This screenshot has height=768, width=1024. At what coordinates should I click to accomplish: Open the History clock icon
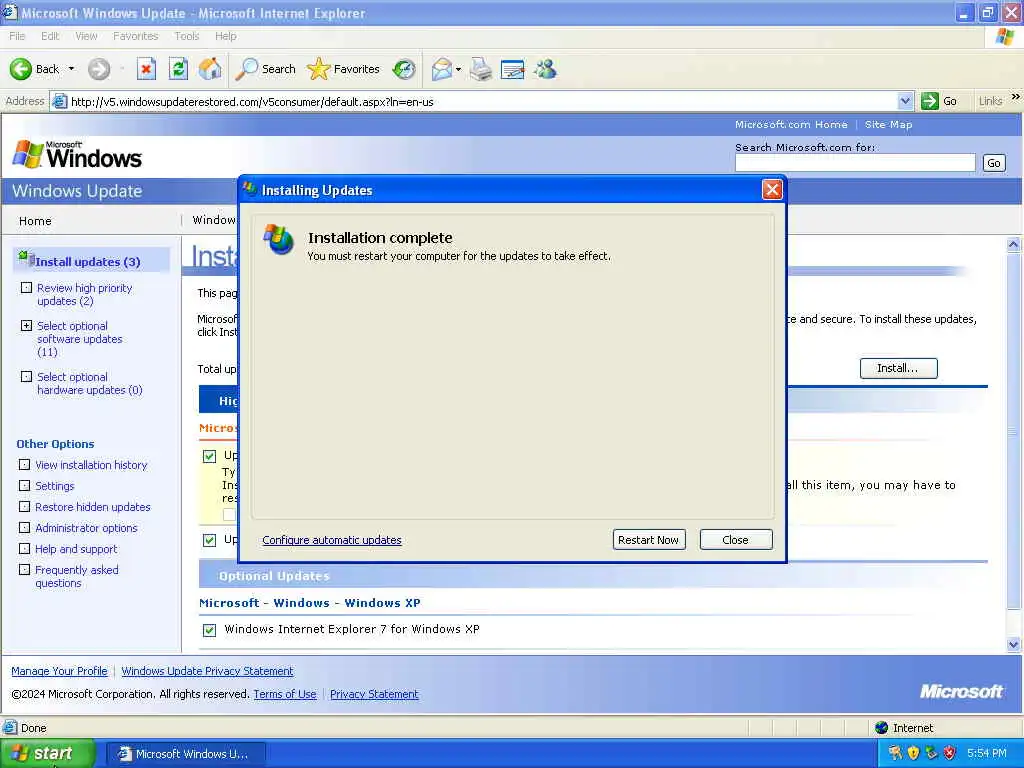click(x=404, y=69)
